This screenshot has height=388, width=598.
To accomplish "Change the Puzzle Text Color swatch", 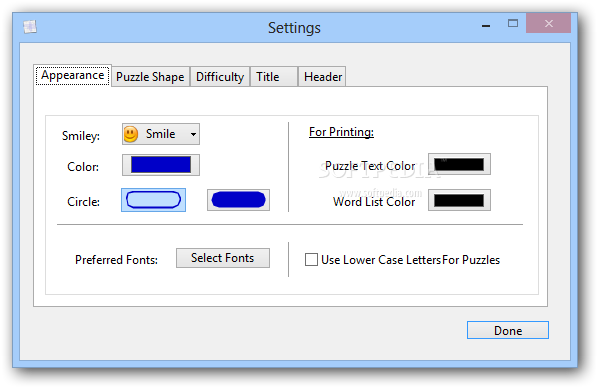I will pyautogui.click(x=459, y=164).
